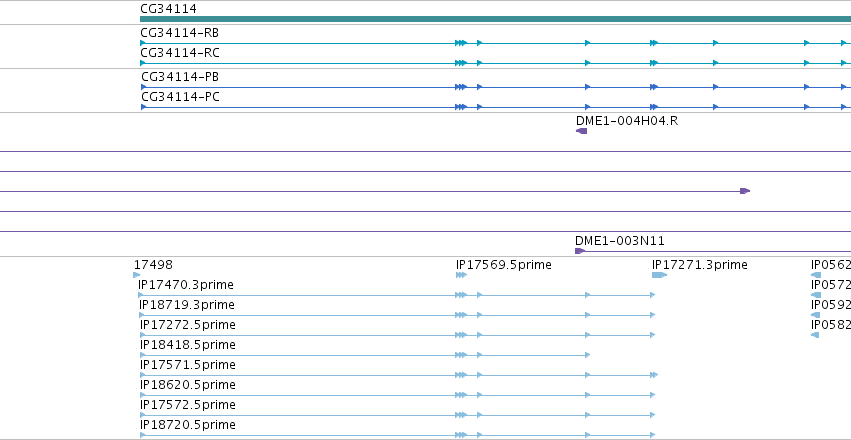Select the IP18418.5prime alignment line

pyautogui.click(x=365, y=355)
